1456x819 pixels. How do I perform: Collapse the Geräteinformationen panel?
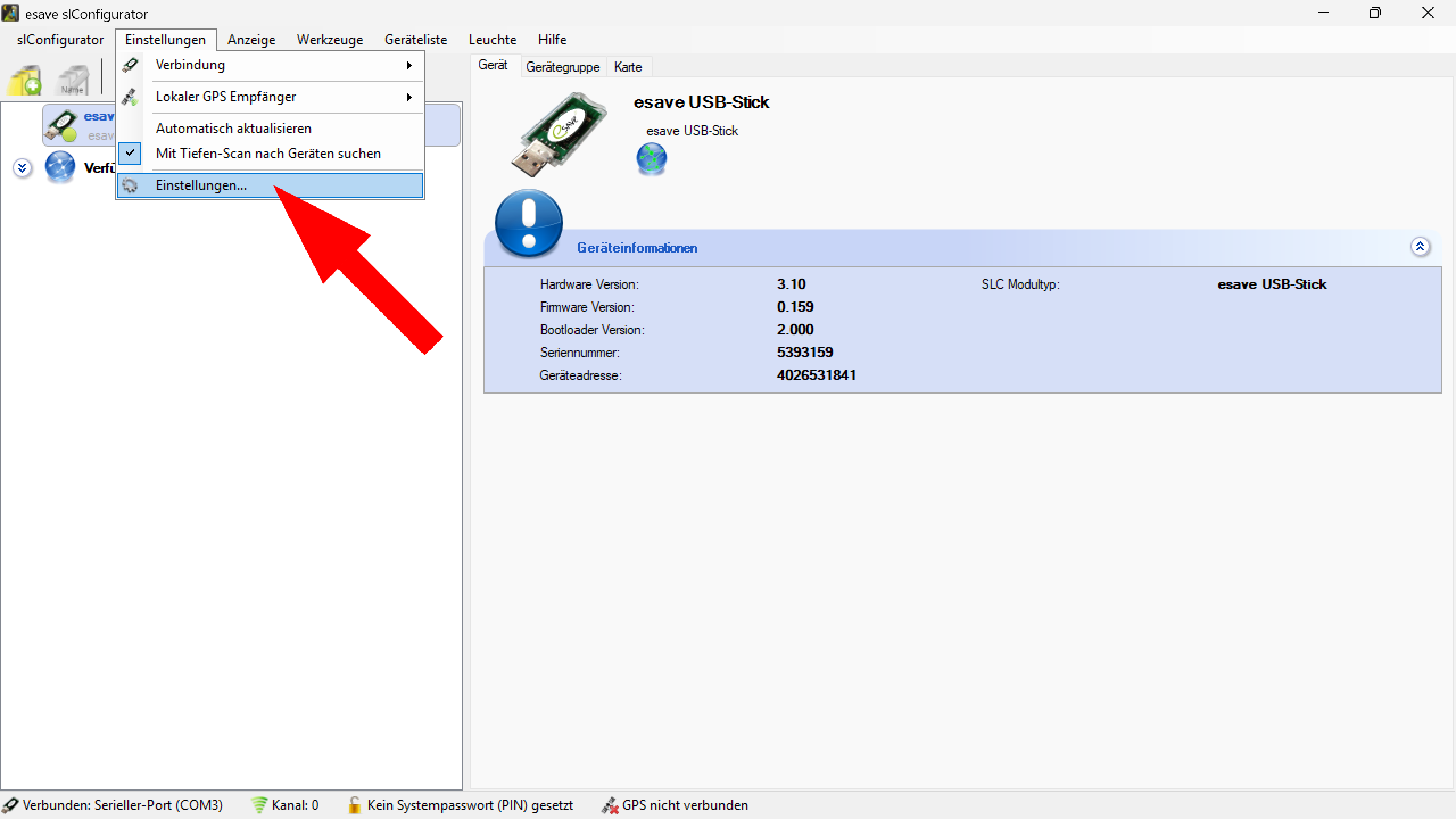coord(1420,247)
